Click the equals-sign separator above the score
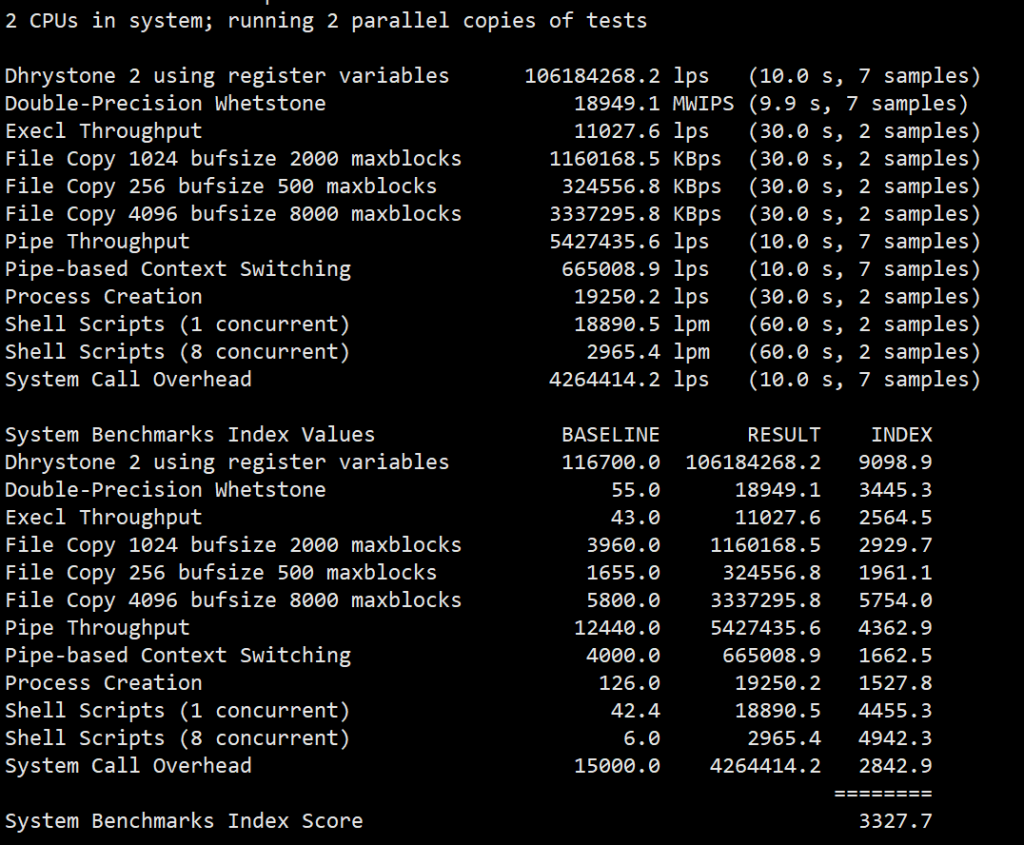Viewport: 1024px width, 845px height. (882, 793)
